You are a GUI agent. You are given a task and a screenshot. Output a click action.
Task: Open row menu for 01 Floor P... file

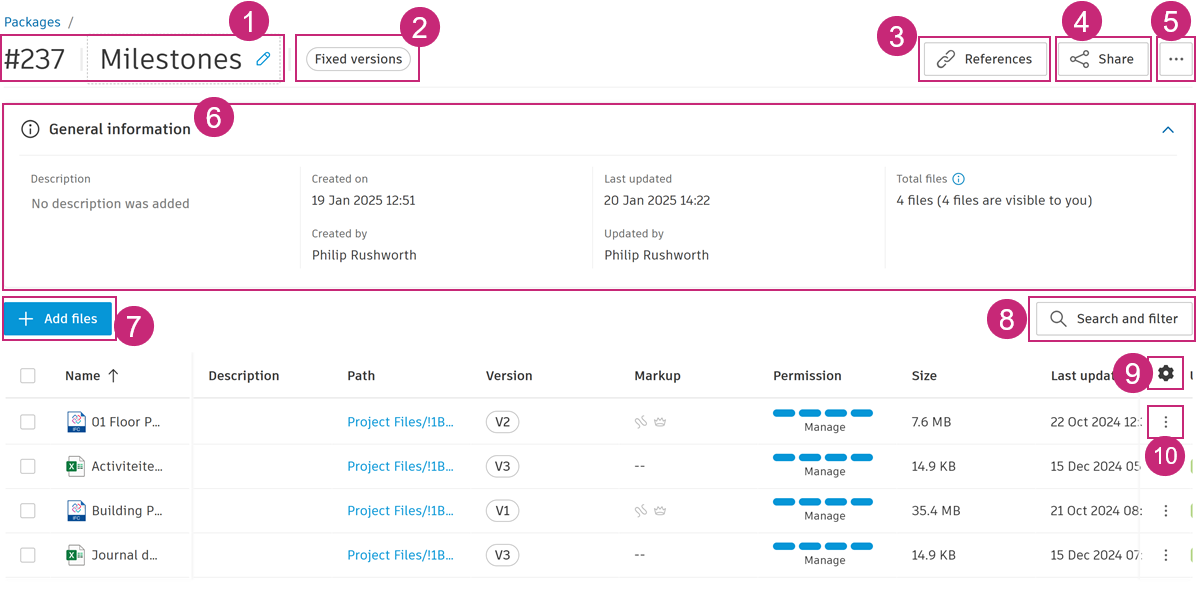click(1166, 422)
